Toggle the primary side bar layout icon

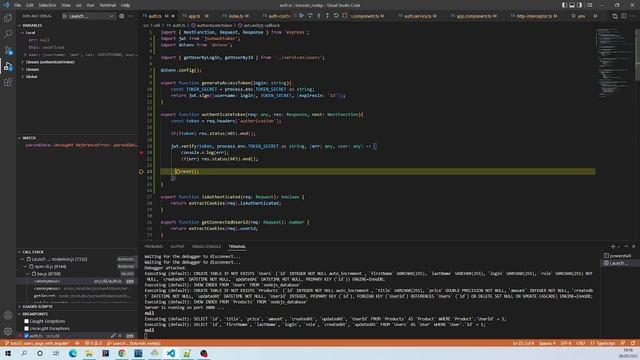coord(564,5)
